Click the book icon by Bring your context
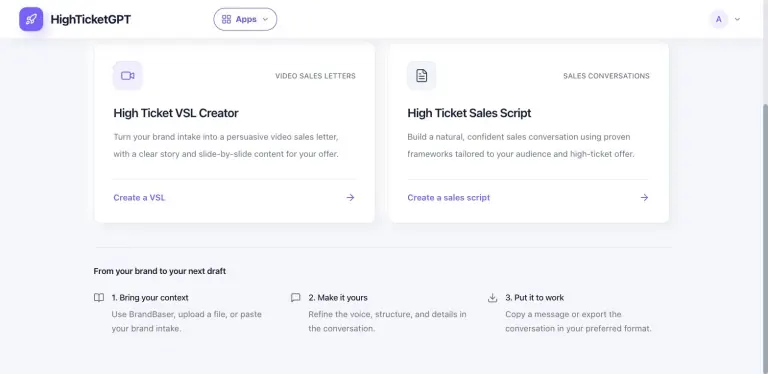 tap(99, 298)
